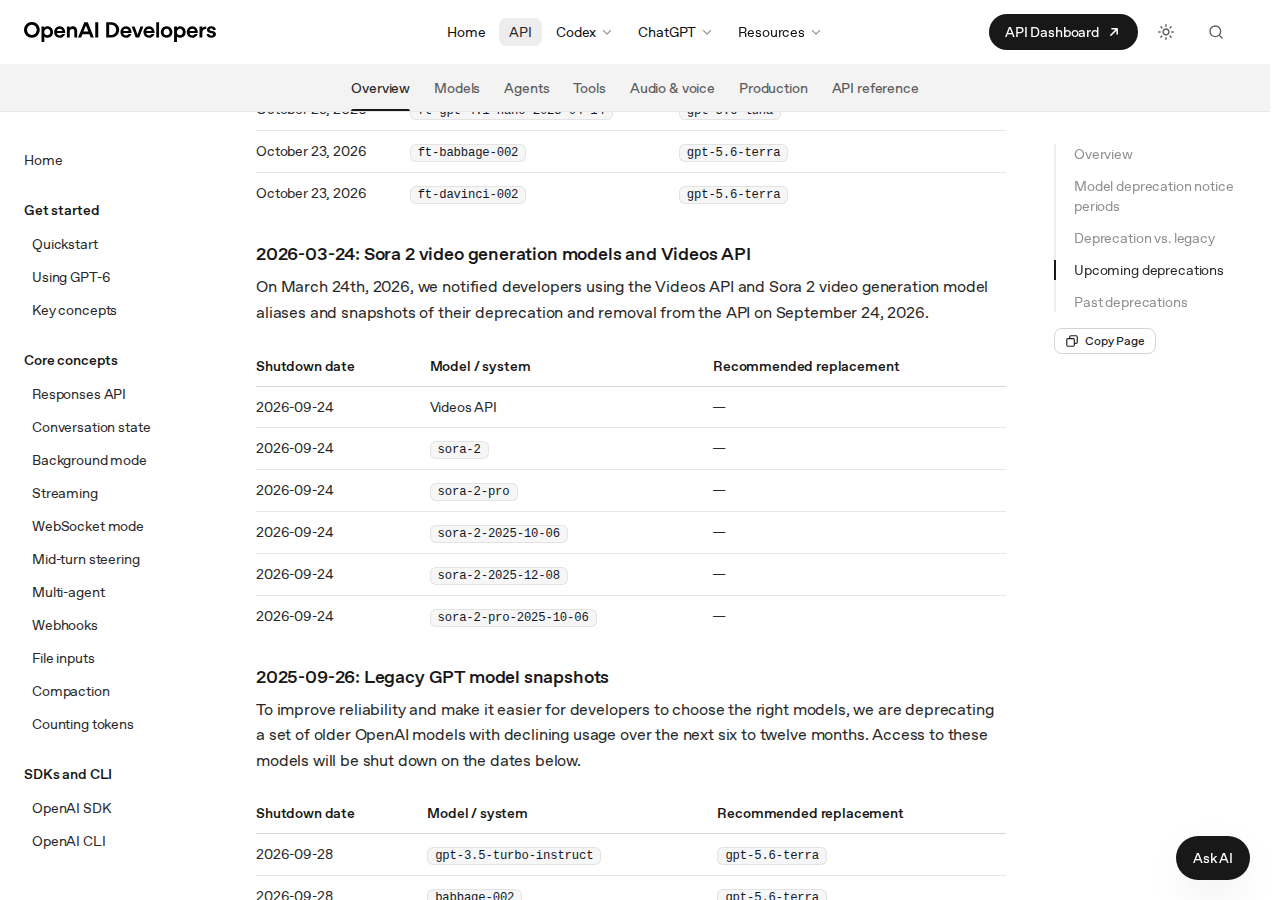Click the Core concepts sidebar heading
This screenshot has width=1280, height=900.
point(71,360)
